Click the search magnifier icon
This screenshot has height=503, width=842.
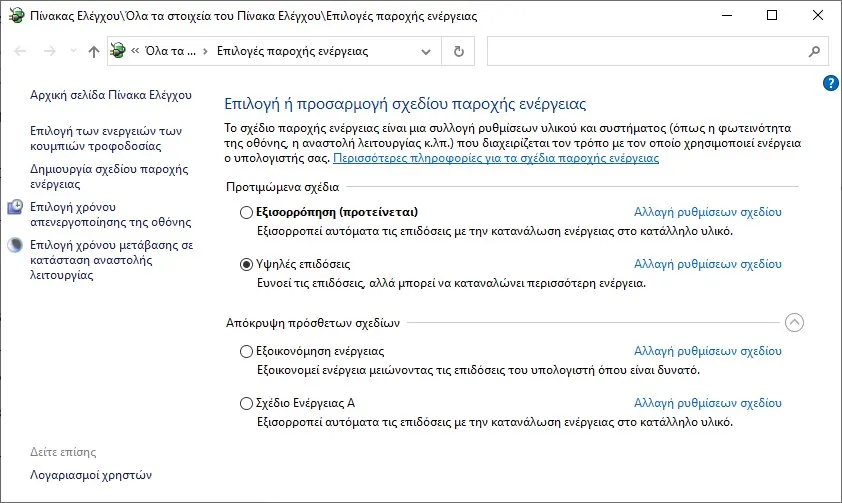pos(815,52)
